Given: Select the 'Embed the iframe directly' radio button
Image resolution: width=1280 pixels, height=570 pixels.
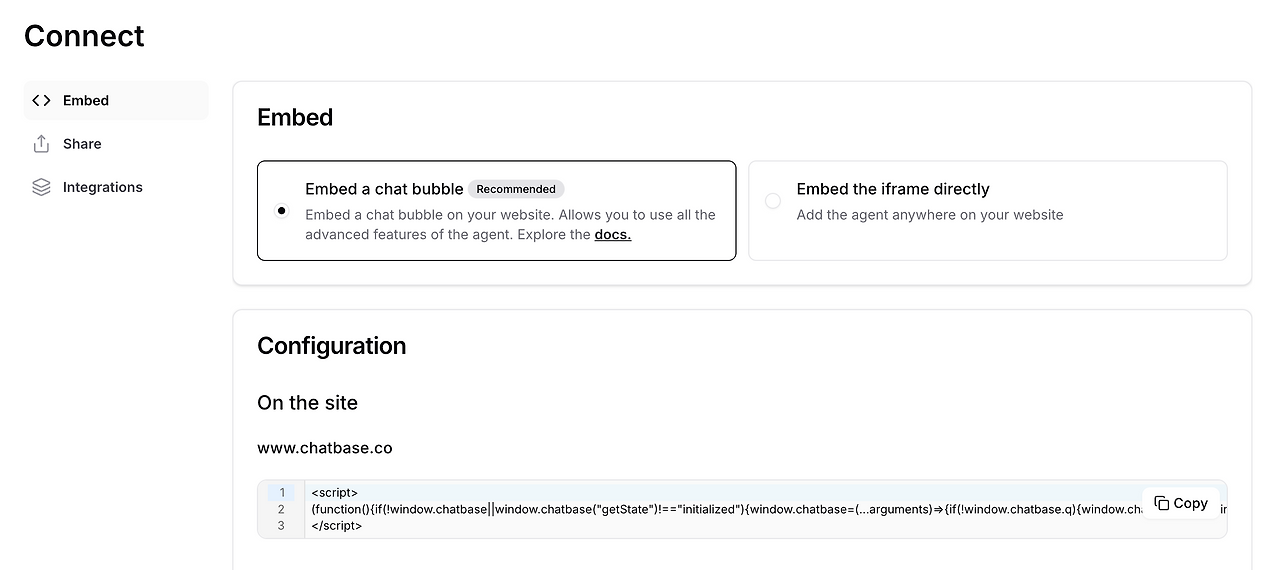Looking at the screenshot, I should coord(772,201).
